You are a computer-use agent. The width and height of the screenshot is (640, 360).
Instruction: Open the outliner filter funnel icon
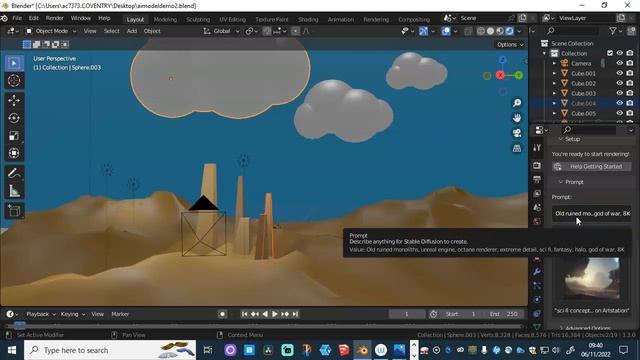click(x=613, y=31)
